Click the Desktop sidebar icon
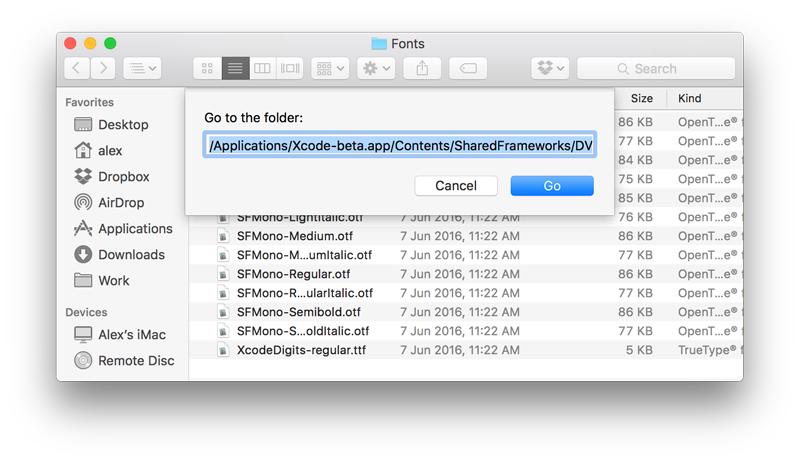The width and height of the screenshot is (799, 461). click(x=83, y=124)
